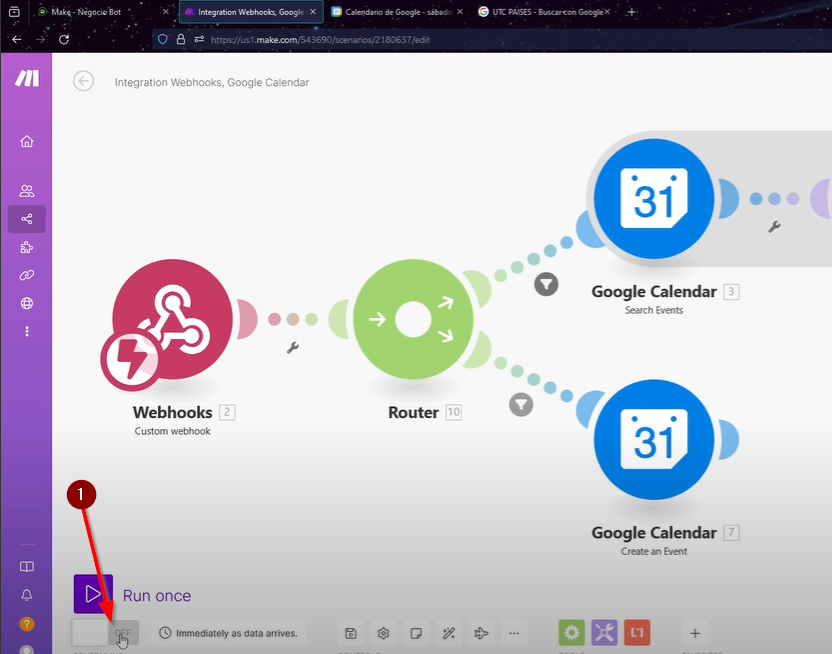832x654 pixels.
Task: Open the Templates puzzle icon in sidebar
Action: click(x=27, y=247)
